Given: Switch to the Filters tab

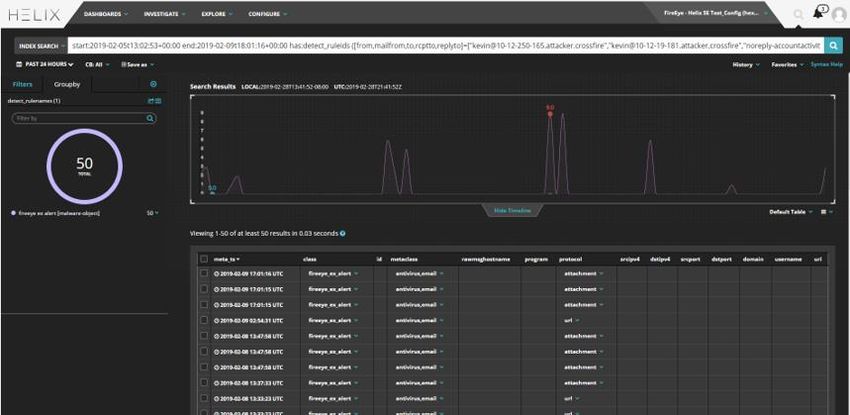Looking at the screenshot, I should click(22, 84).
